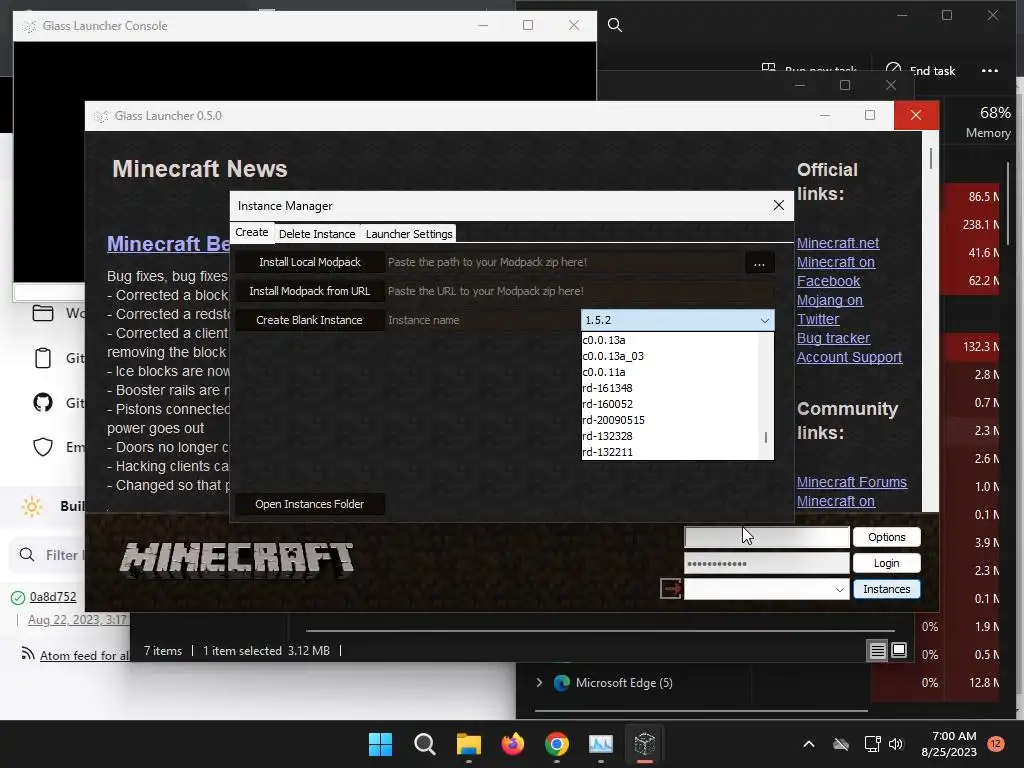Switch File Explorer to large icons view
This screenshot has width=1024, height=768.
(899, 650)
